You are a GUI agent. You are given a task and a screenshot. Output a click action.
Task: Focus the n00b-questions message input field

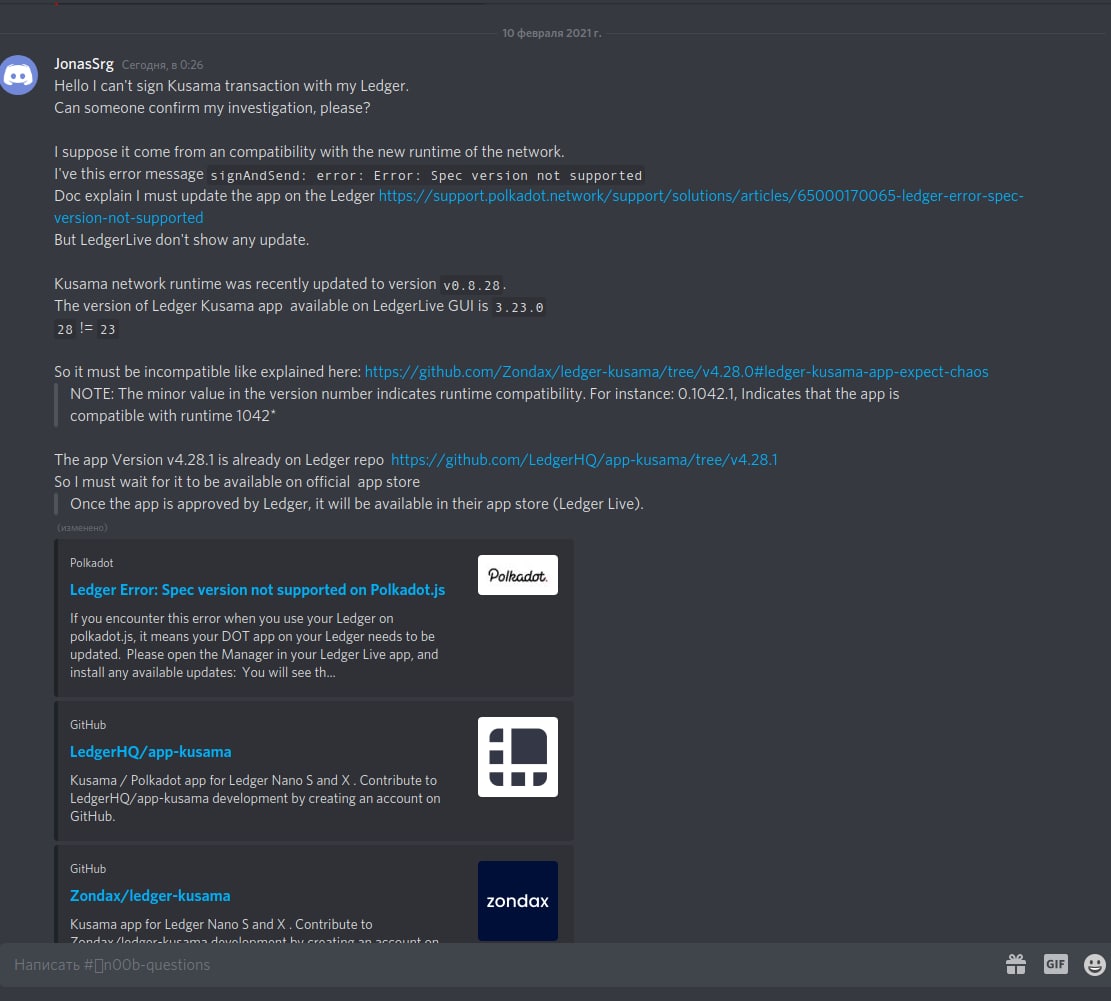click(x=496, y=964)
